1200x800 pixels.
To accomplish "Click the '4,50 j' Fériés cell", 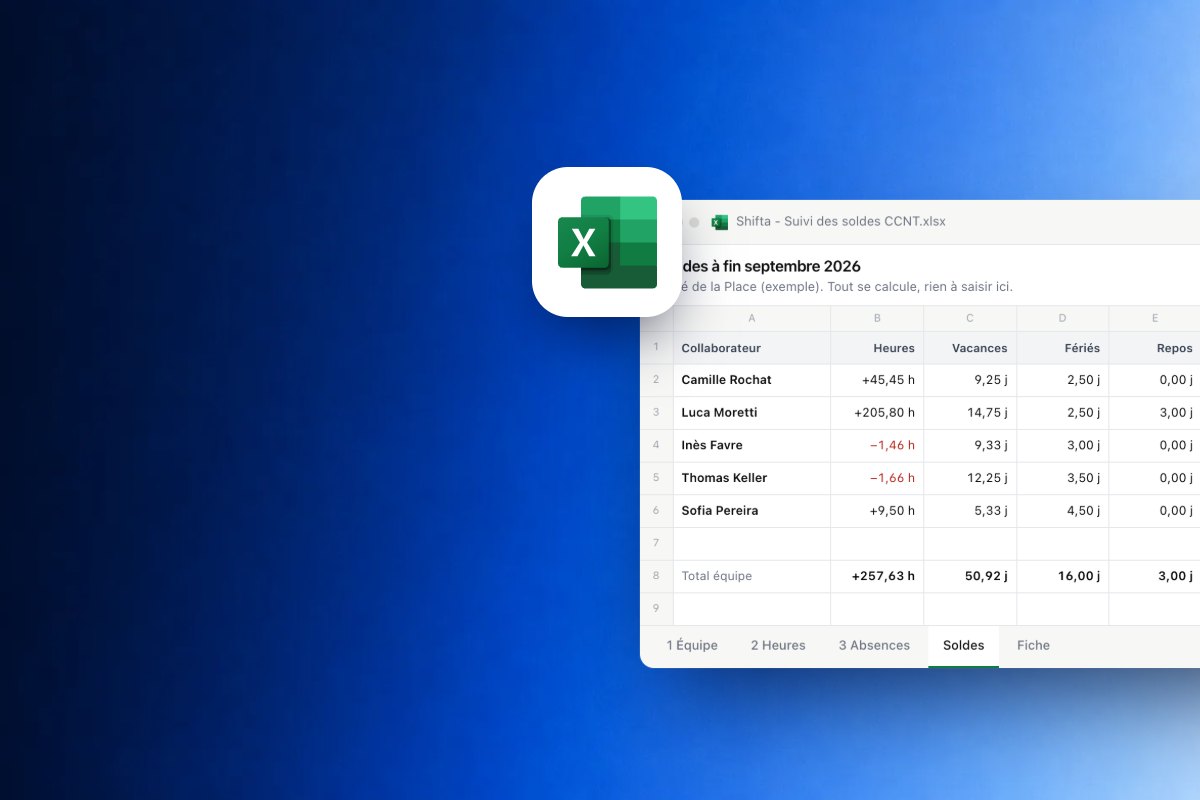I will pyautogui.click(x=1062, y=510).
